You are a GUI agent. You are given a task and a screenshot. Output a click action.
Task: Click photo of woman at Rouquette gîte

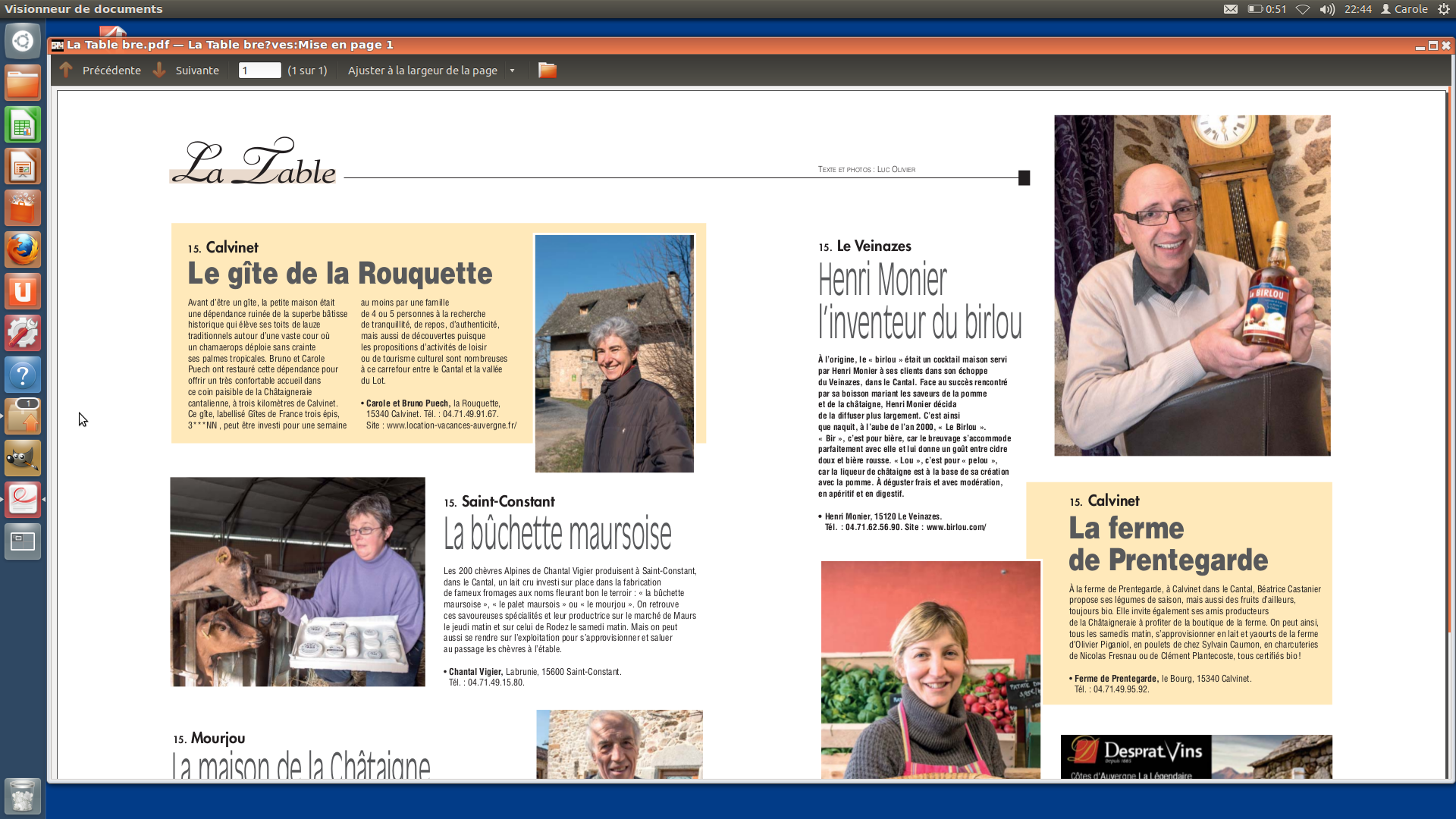pyautogui.click(x=614, y=353)
